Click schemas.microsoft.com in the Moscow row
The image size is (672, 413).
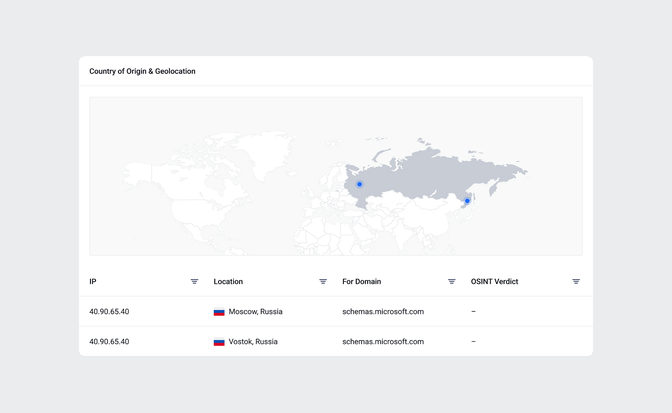click(383, 311)
